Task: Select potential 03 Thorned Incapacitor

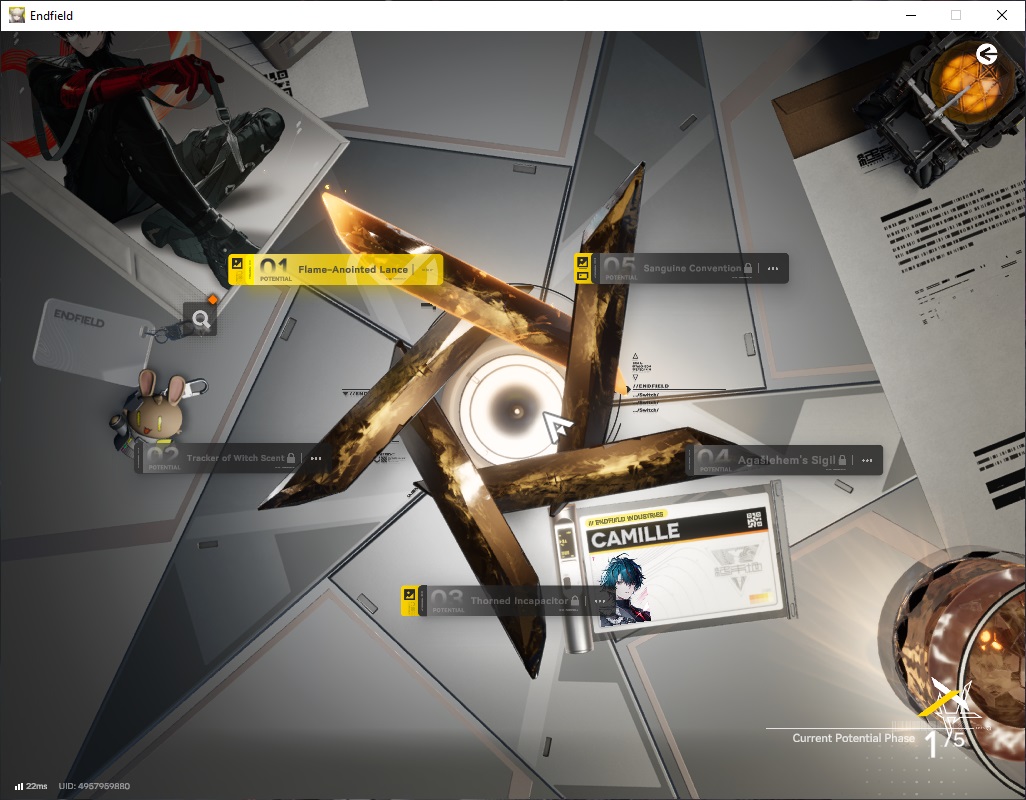Action: (x=507, y=600)
